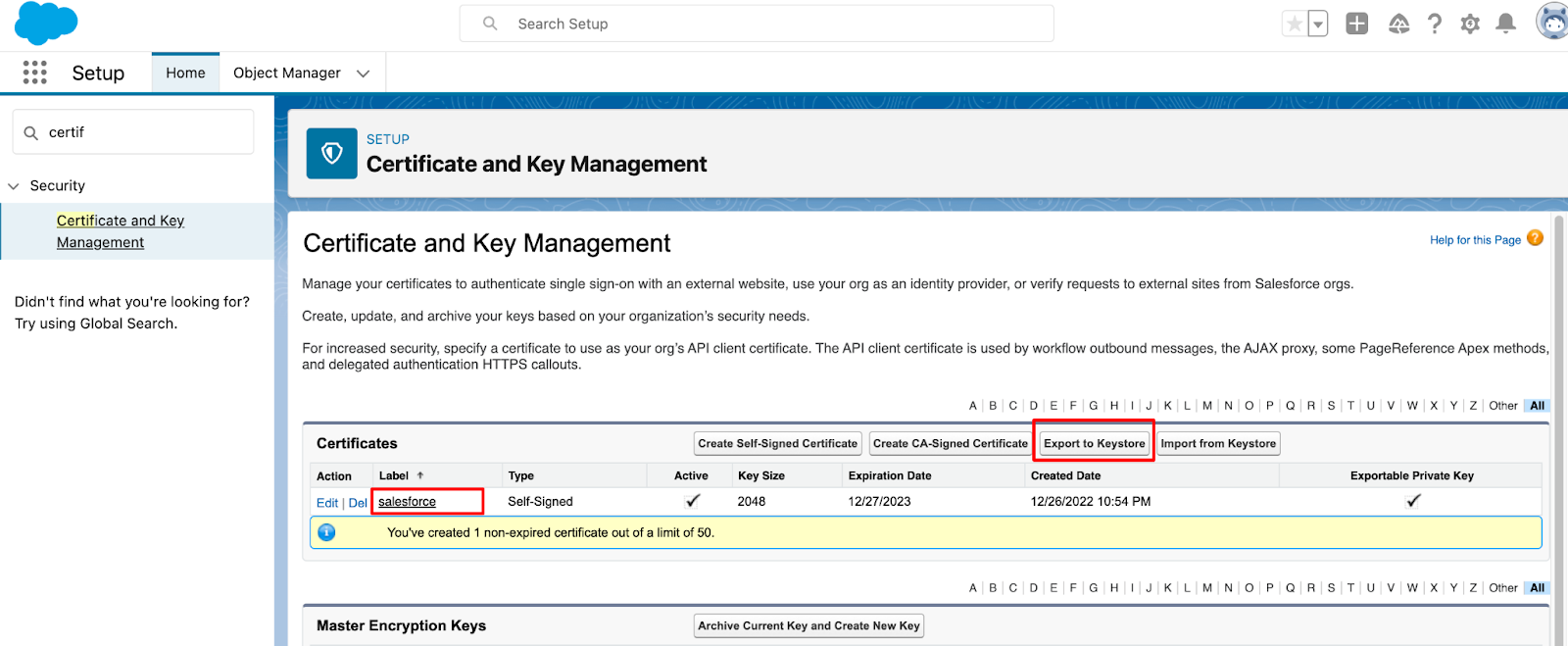
Task: Click the Salesforce cloud logo
Action: point(46,23)
